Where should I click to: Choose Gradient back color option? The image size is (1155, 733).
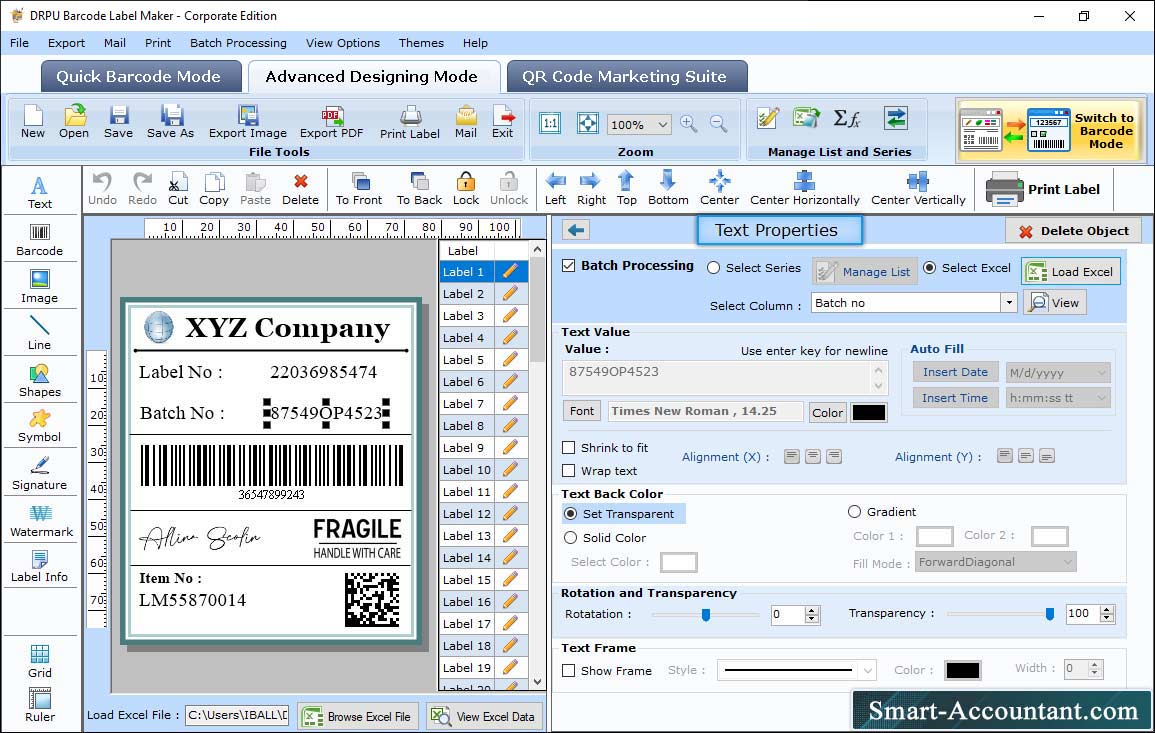pyautogui.click(x=854, y=512)
